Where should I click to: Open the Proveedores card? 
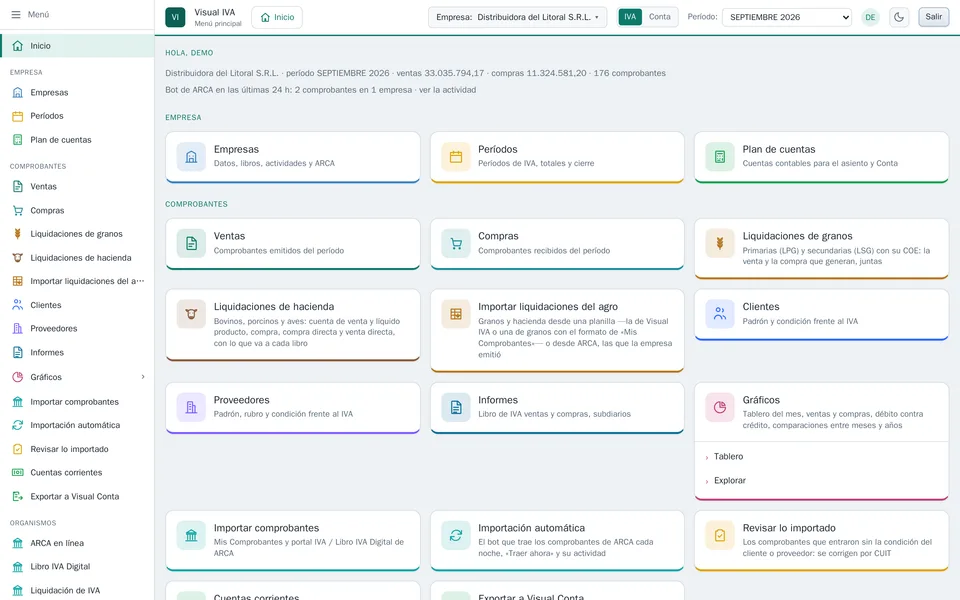[293, 408]
